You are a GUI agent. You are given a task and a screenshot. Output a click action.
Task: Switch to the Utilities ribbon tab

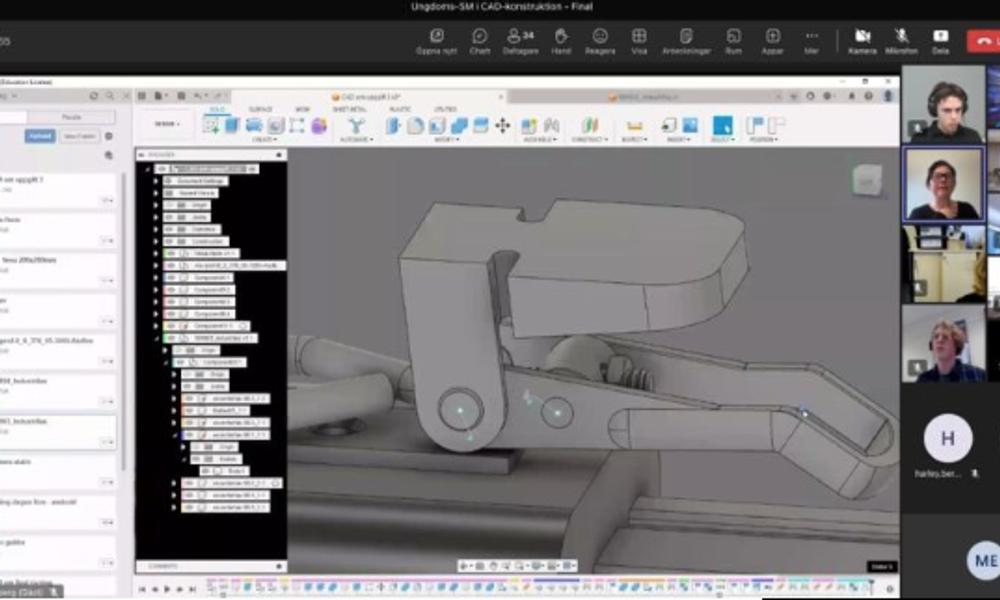coord(445,110)
